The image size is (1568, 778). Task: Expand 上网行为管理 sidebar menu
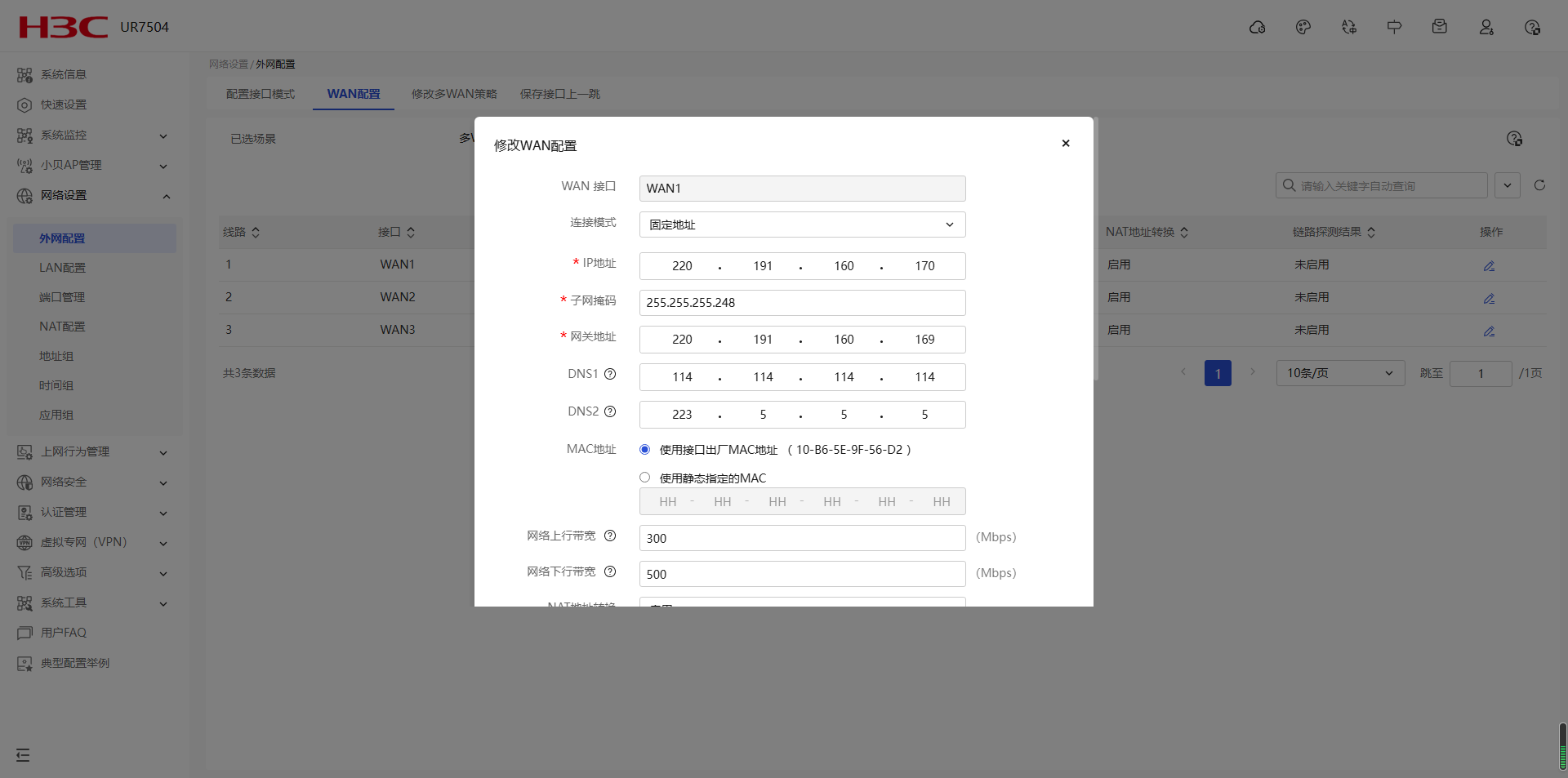pos(95,452)
